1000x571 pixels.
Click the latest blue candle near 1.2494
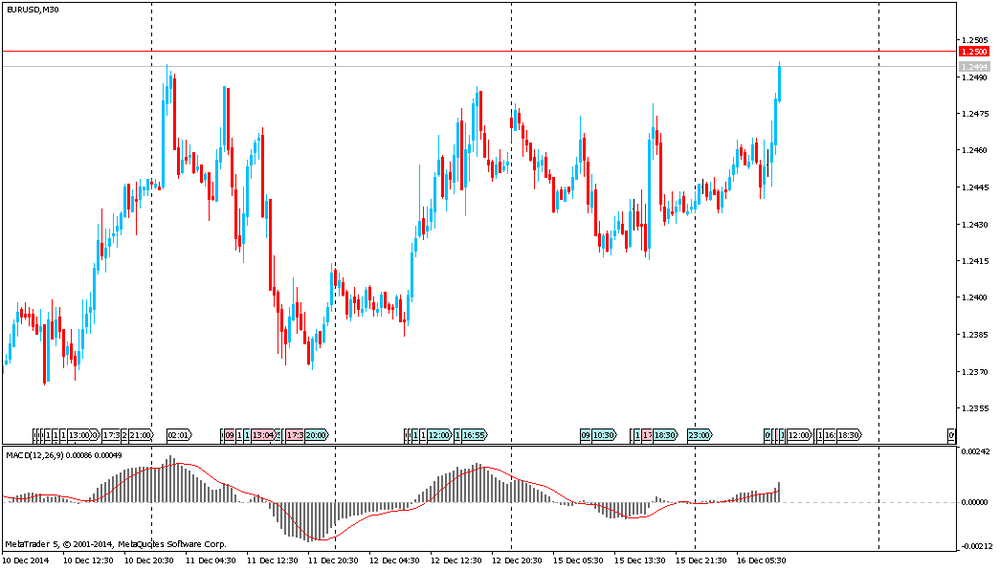[779, 82]
